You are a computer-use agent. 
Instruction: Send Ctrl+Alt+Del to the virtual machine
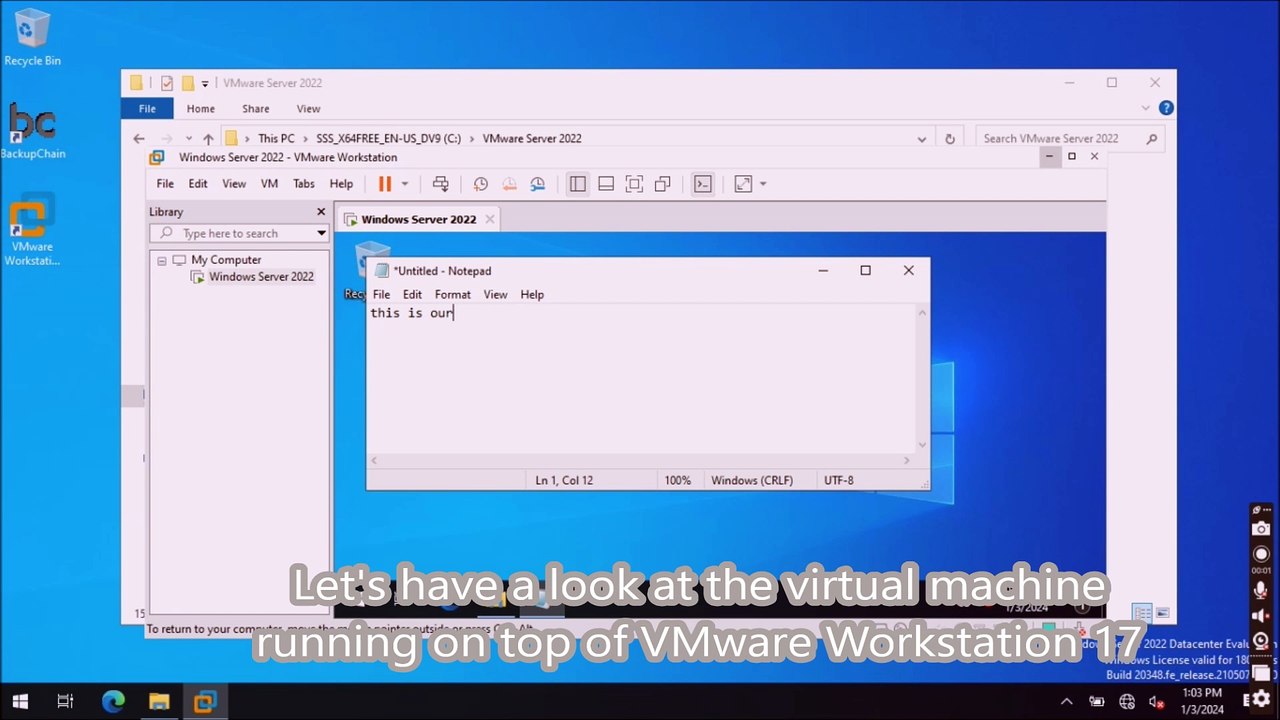pyautogui.click(x=440, y=184)
